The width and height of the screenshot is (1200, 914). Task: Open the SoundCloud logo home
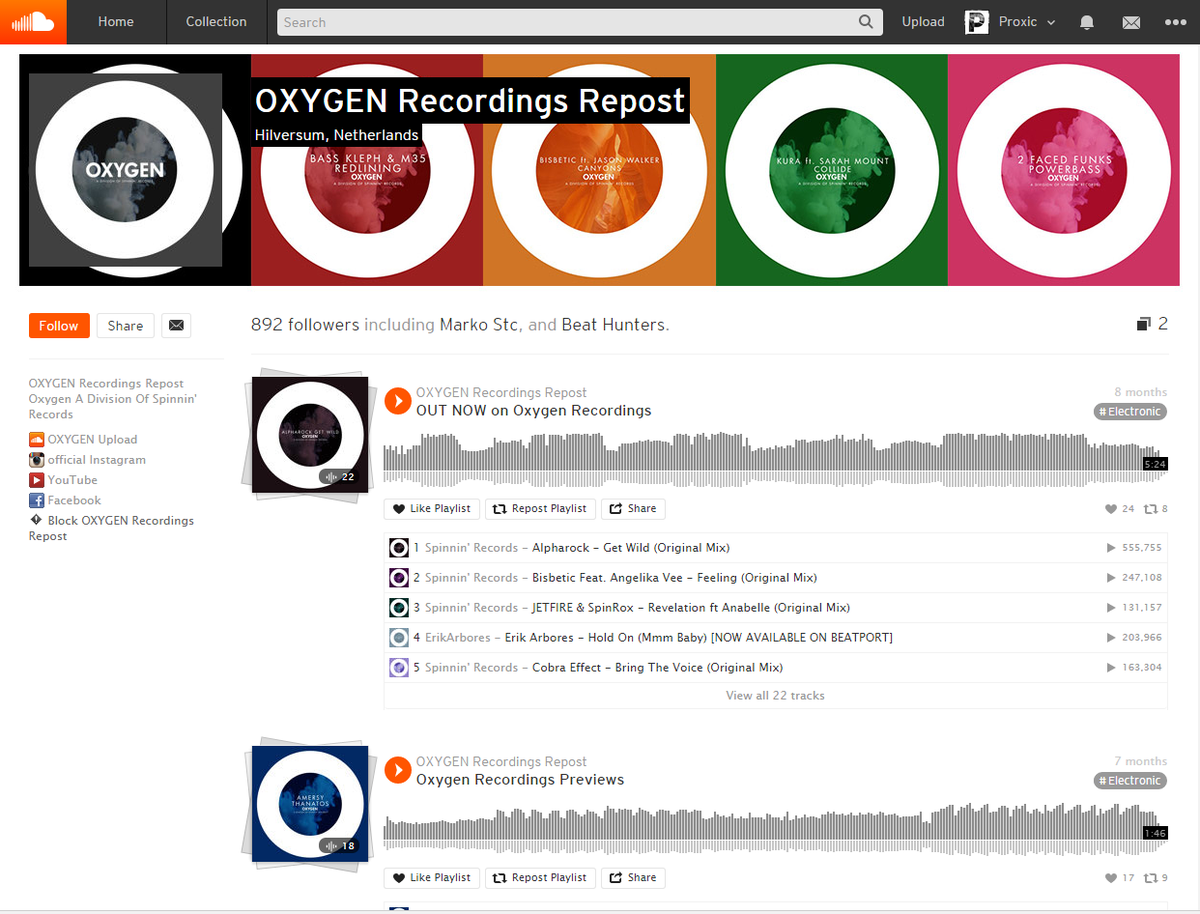(33, 22)
